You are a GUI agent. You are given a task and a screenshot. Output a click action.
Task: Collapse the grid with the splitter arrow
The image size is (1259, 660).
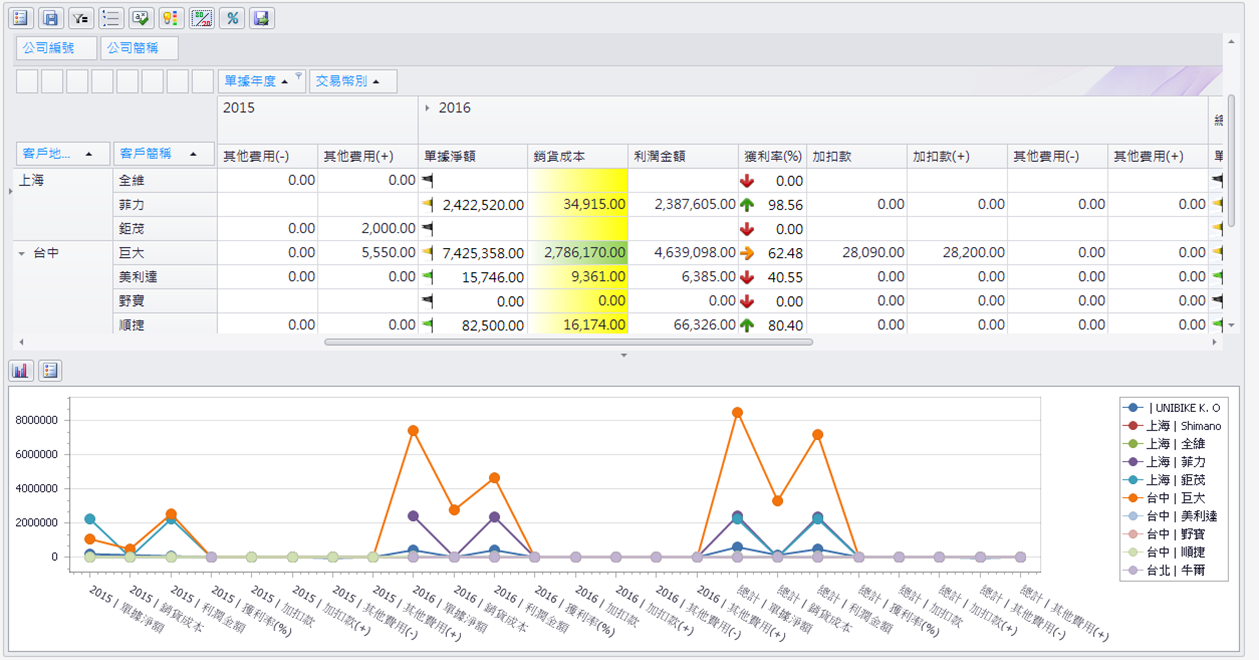623,355
